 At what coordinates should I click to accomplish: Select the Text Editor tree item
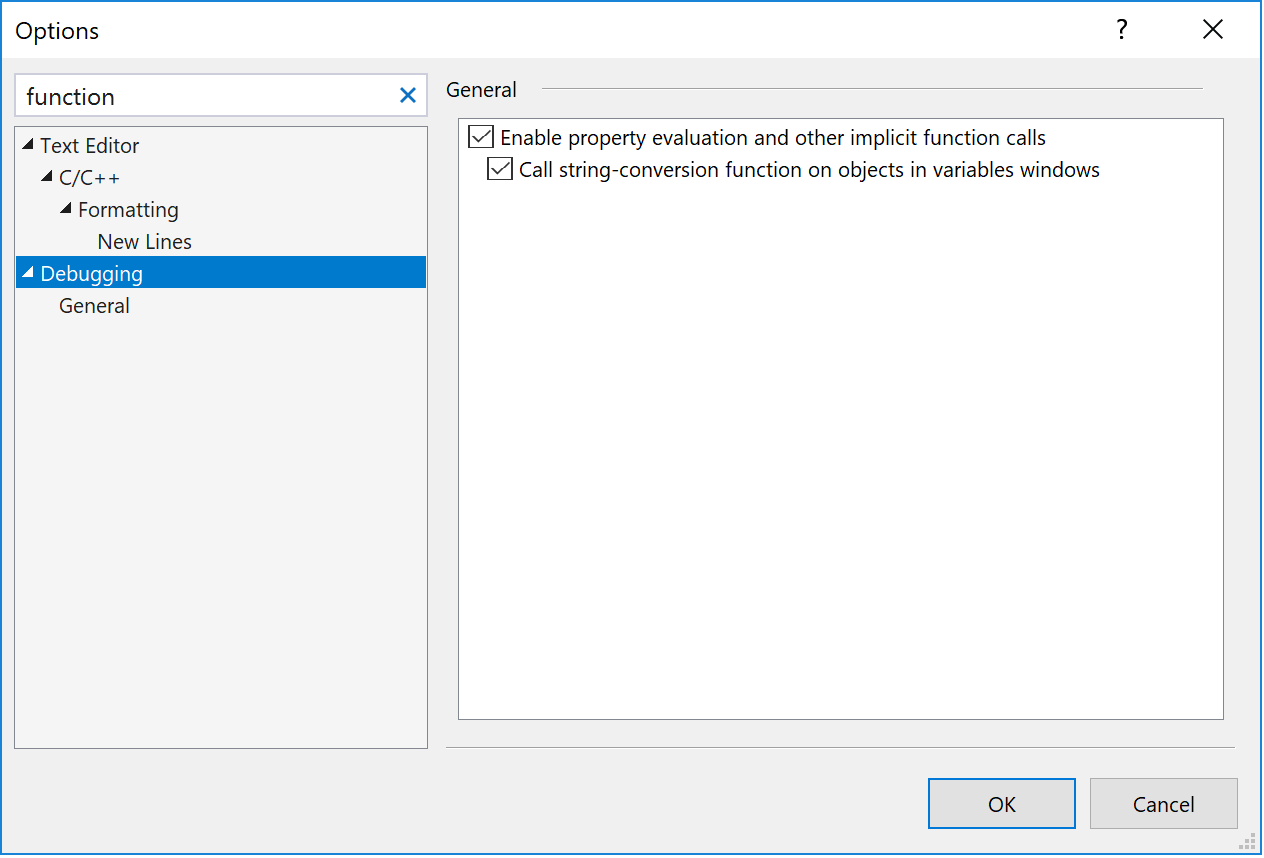coord(88,144)
